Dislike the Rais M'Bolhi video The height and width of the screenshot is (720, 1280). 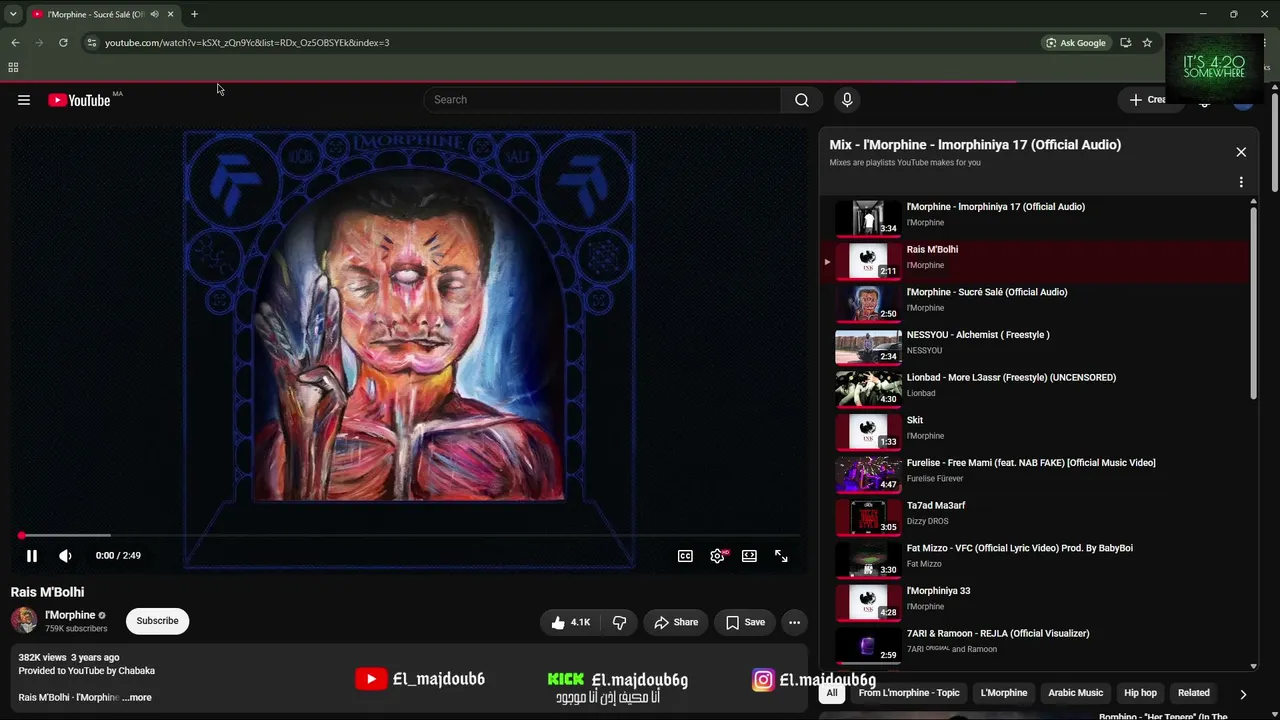point(619,622)
